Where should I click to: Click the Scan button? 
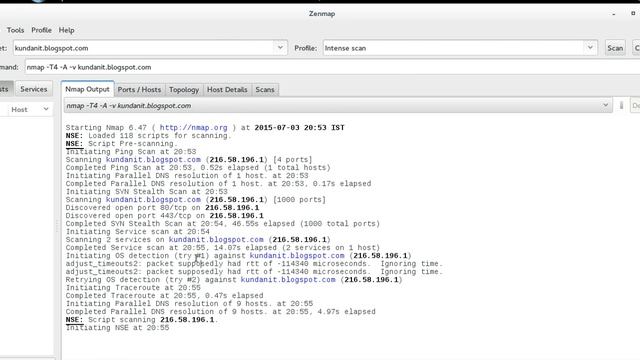coord(615,48)
